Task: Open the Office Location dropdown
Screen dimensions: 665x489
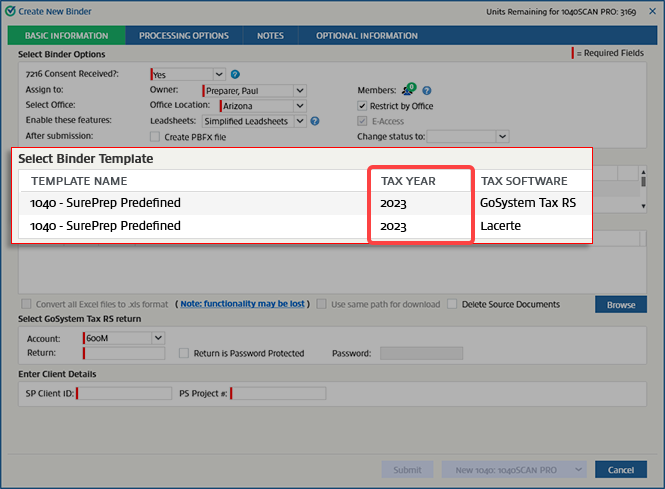Action: (299, 106)
